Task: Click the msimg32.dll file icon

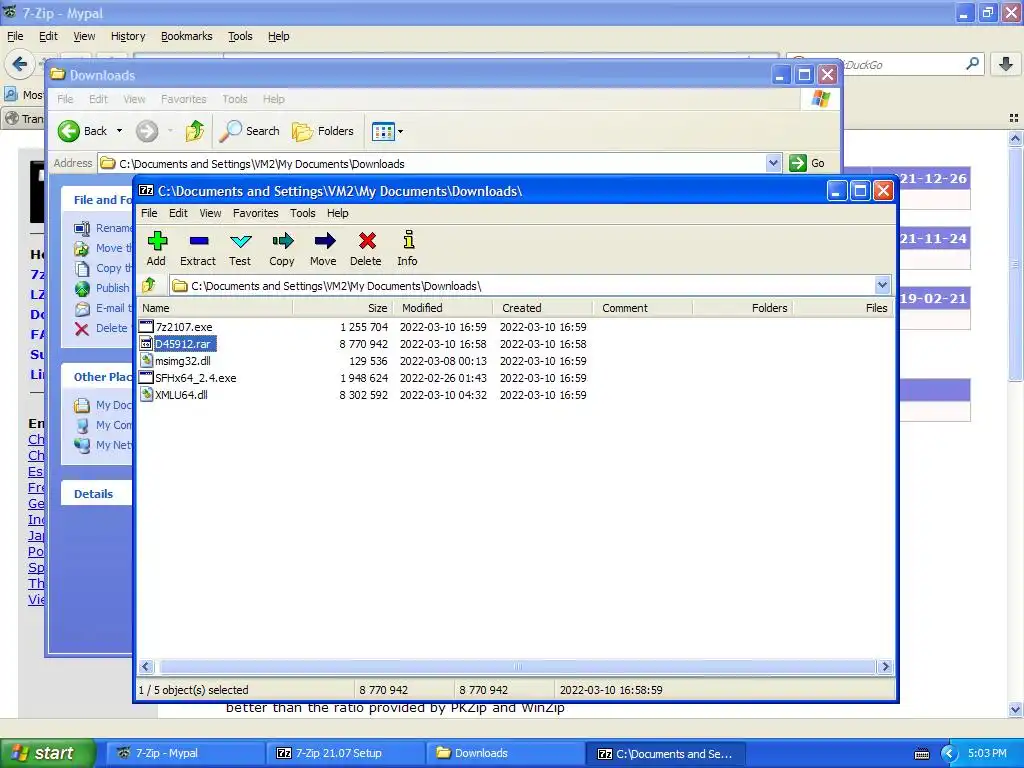Action: tap(146, 360)
